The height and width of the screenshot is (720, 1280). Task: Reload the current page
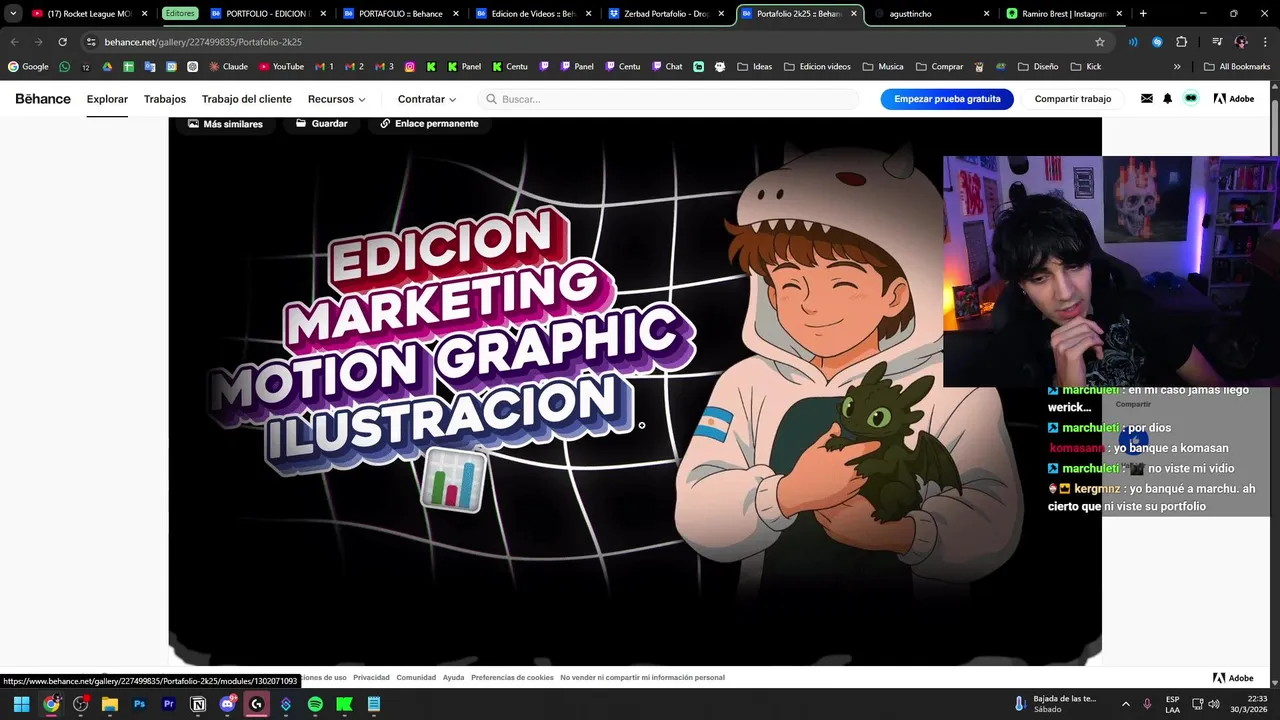pyautogui.click(x=62, y=42)
